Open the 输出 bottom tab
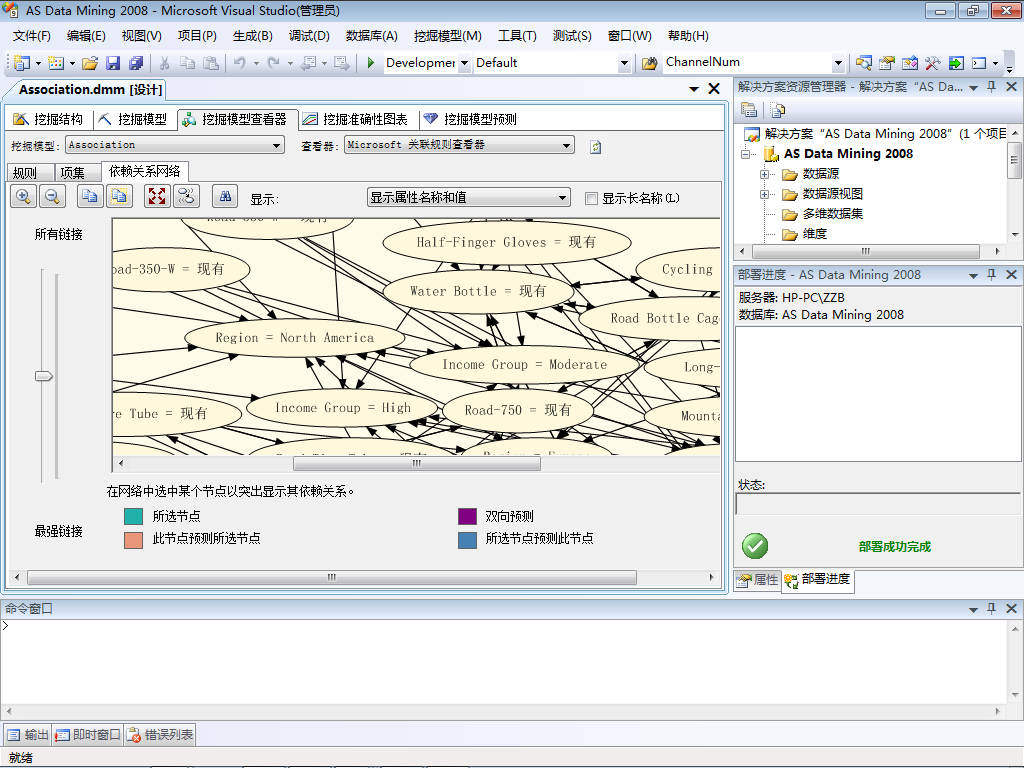Viewport: 1024px width, 768px height. click(x=28, y=735)
